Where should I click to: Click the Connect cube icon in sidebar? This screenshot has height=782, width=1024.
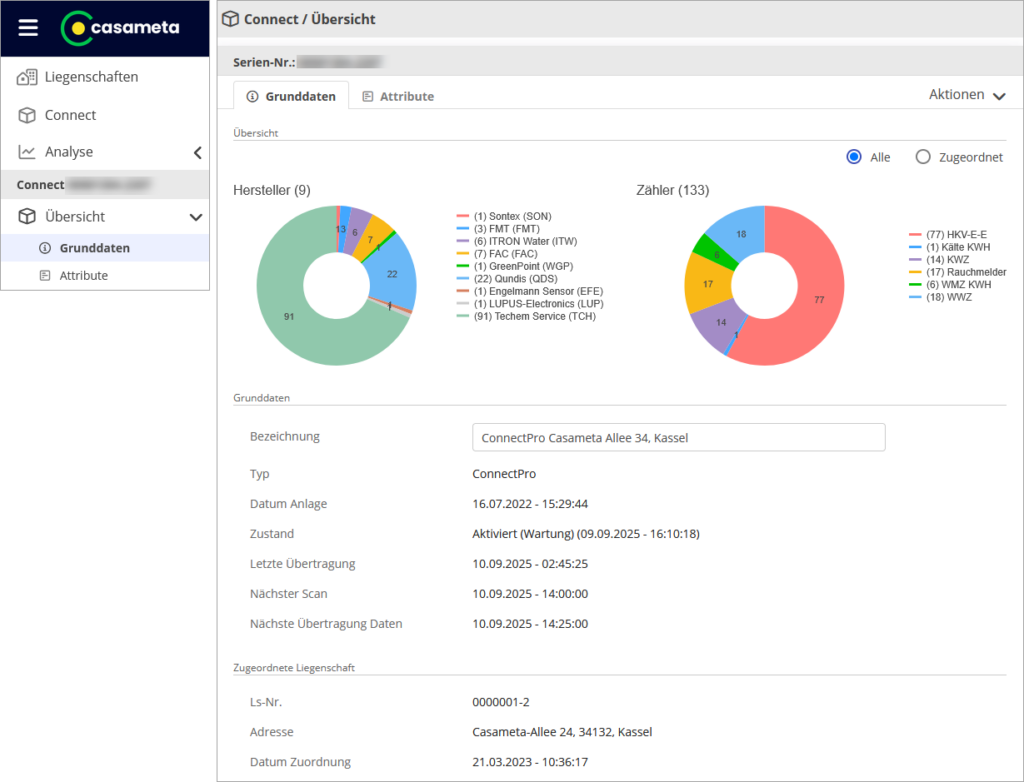click(x=27, y=115)
